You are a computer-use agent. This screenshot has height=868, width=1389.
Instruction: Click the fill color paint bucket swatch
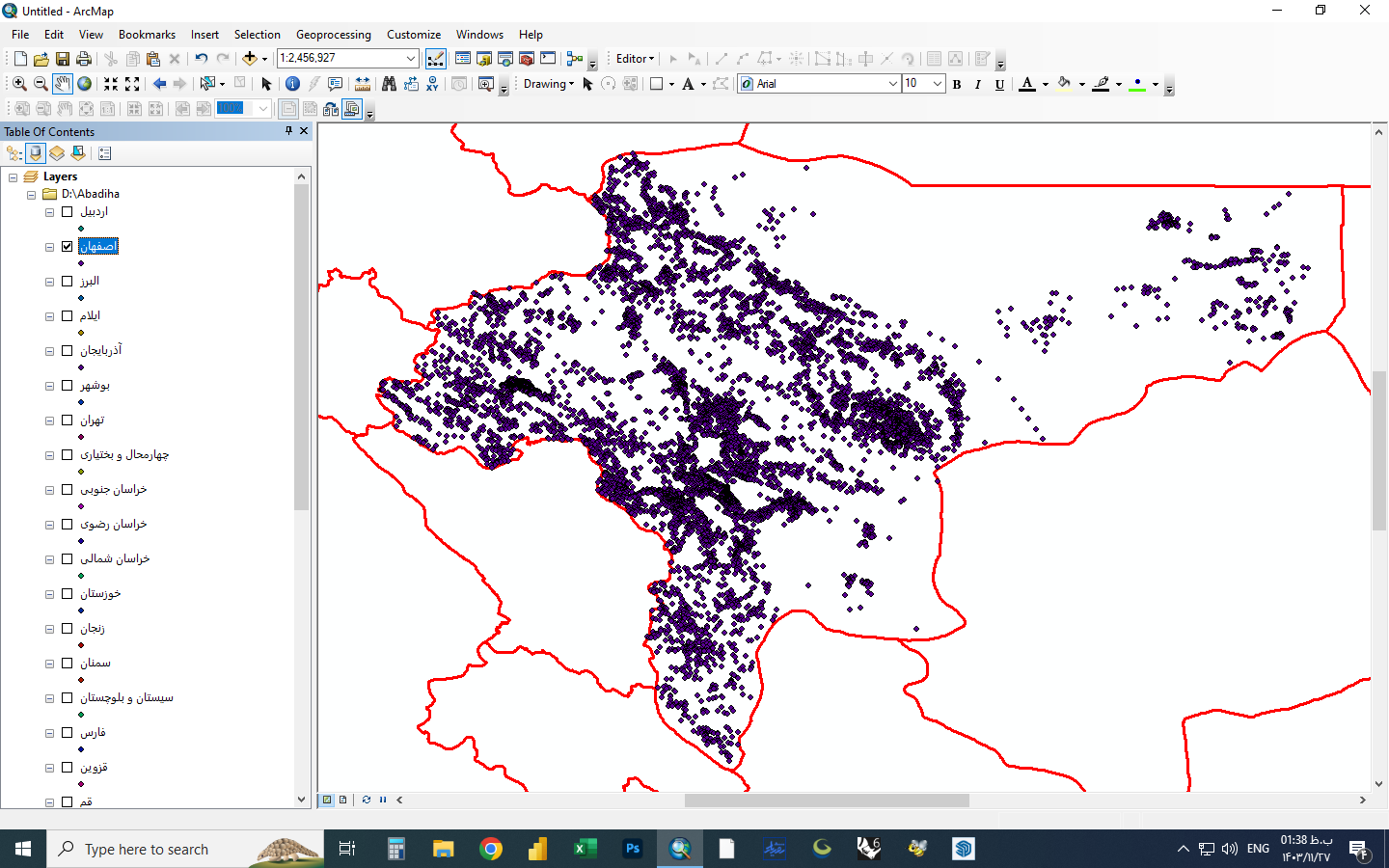1064,84
